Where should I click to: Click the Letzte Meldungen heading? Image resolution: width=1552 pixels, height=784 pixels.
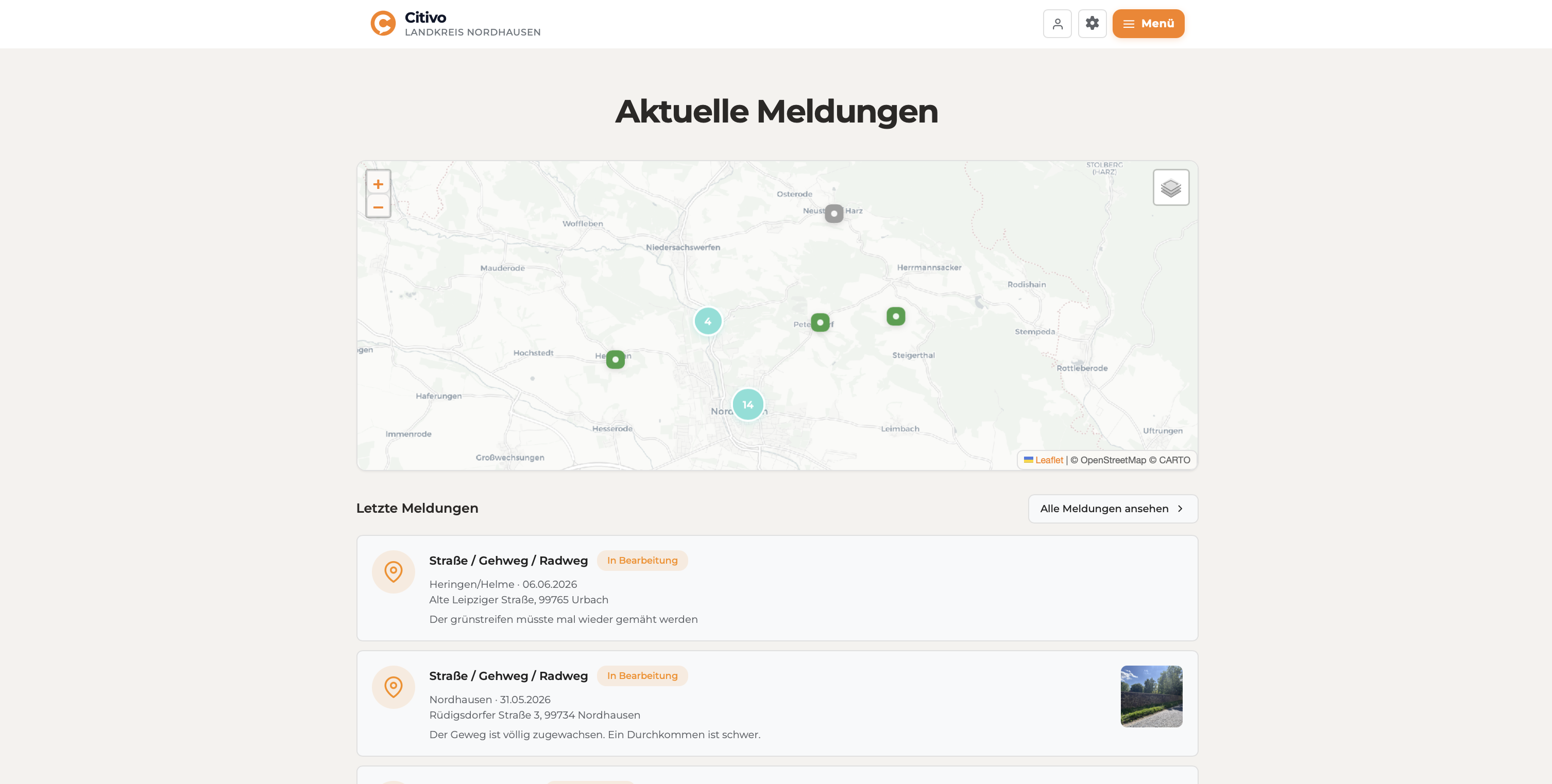[x=417, y=508]
